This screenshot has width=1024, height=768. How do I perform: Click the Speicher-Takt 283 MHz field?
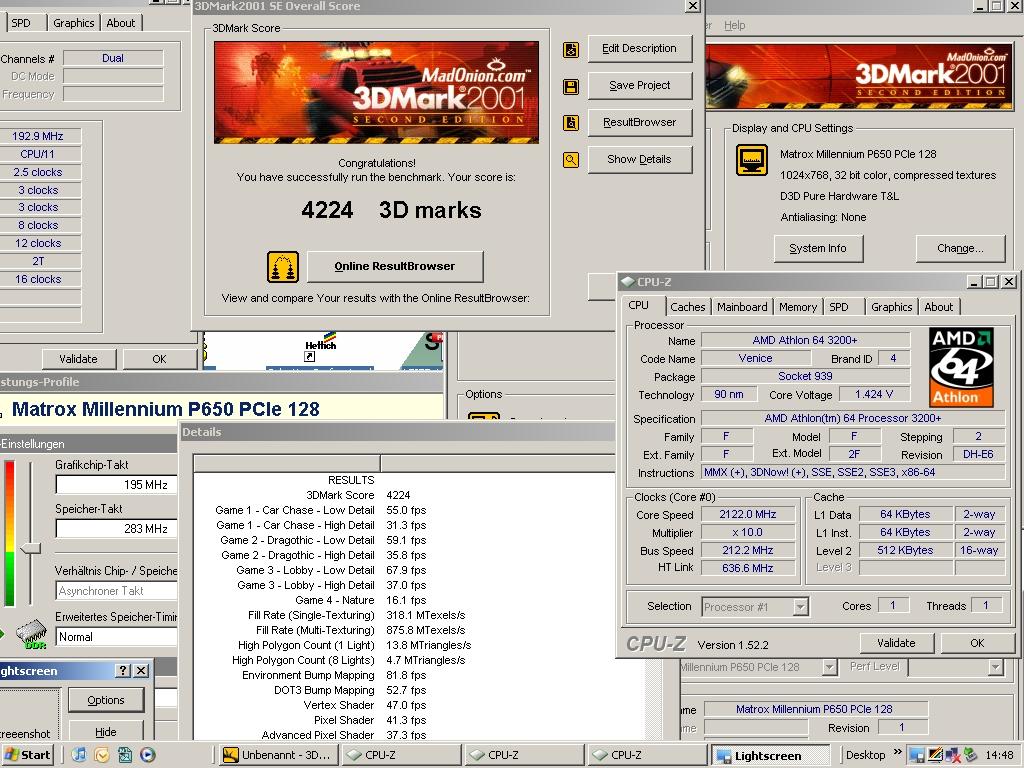(x=116, y=529)
